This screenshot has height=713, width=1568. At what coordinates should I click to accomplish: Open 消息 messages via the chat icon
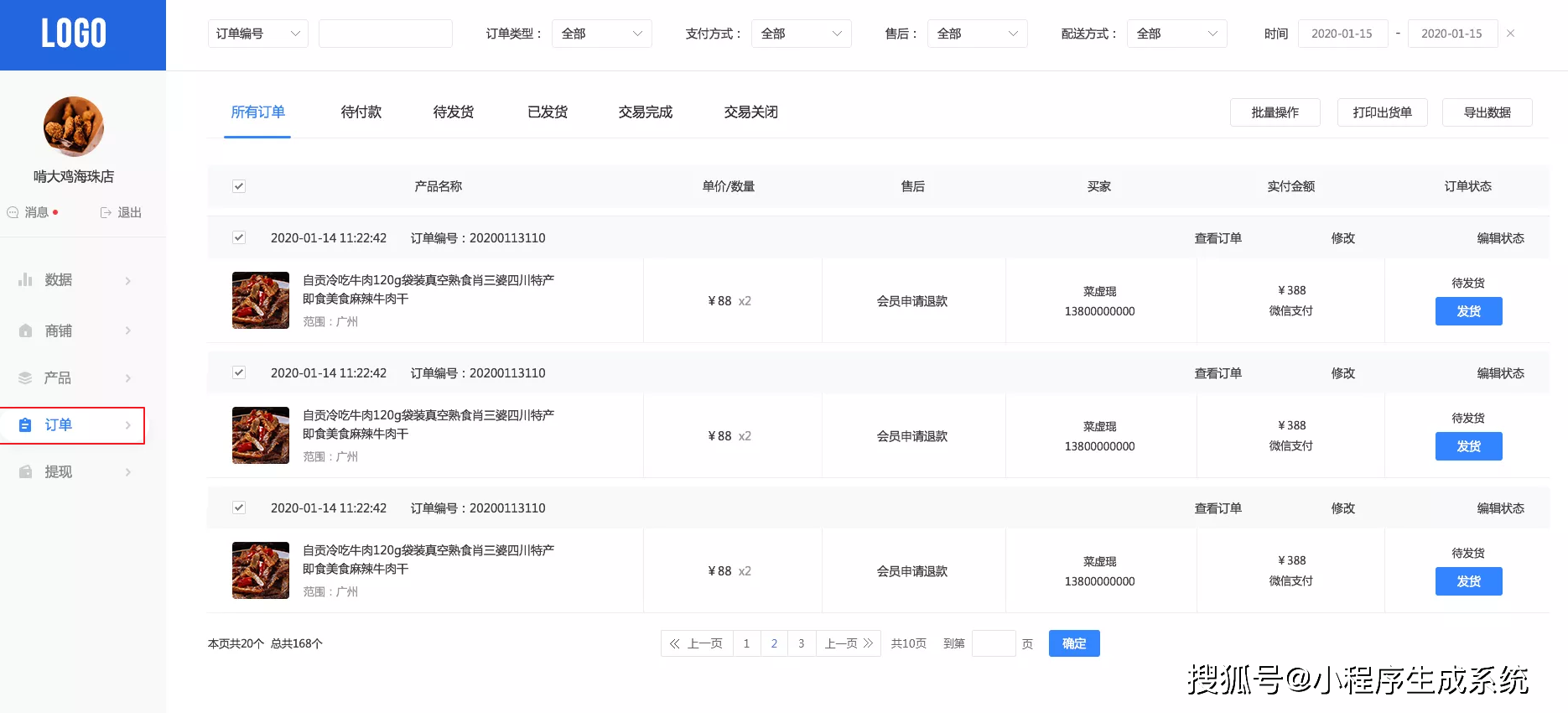13,212
